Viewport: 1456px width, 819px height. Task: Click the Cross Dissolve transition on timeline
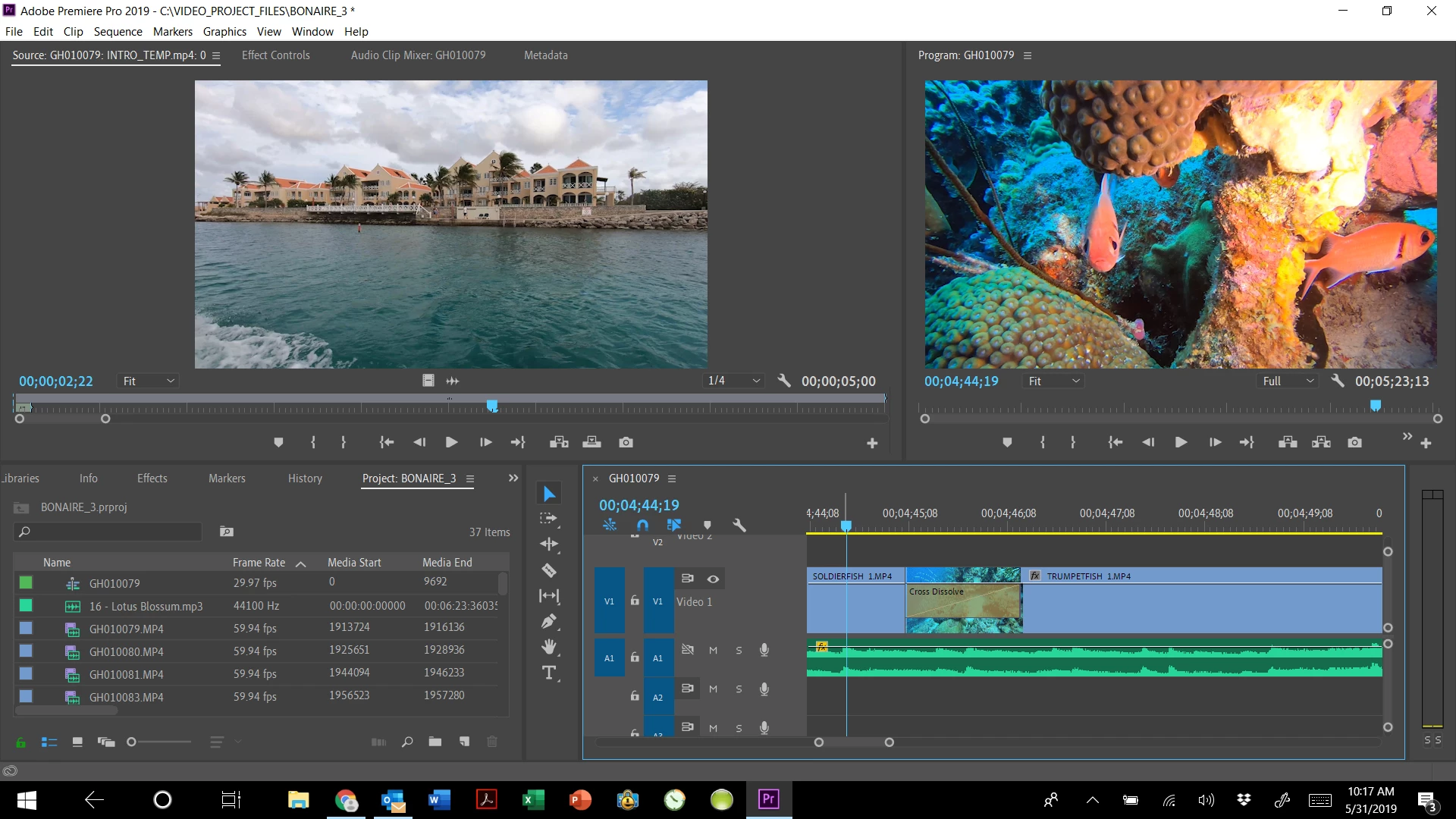point(963,599)
